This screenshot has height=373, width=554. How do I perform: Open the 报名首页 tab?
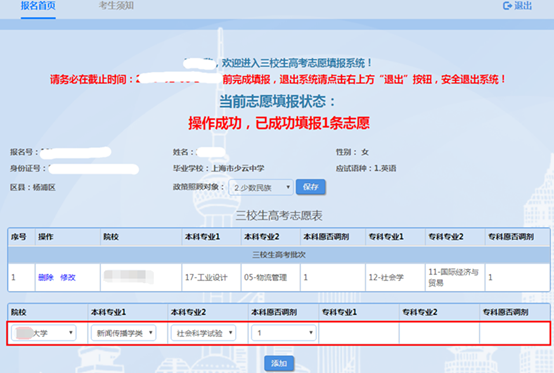coord(38,6)
